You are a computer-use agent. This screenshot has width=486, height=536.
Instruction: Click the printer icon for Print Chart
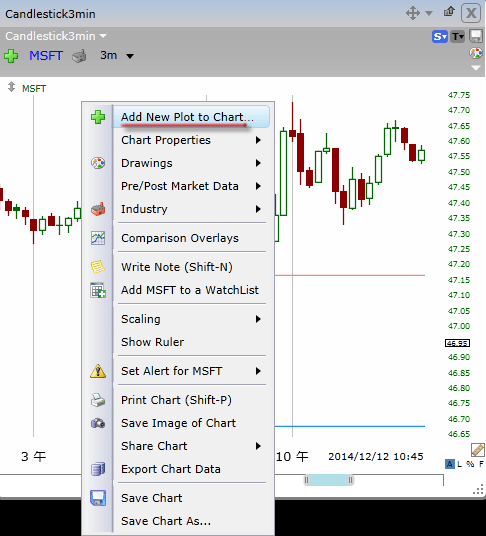coord(98,400)
